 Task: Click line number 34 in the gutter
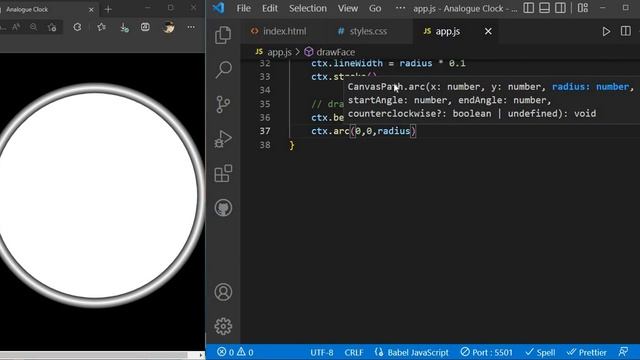pyautogui.click(x=265, y=90)
